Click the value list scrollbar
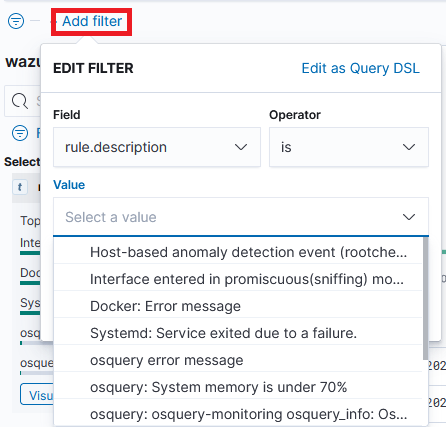 pos(425,298)
